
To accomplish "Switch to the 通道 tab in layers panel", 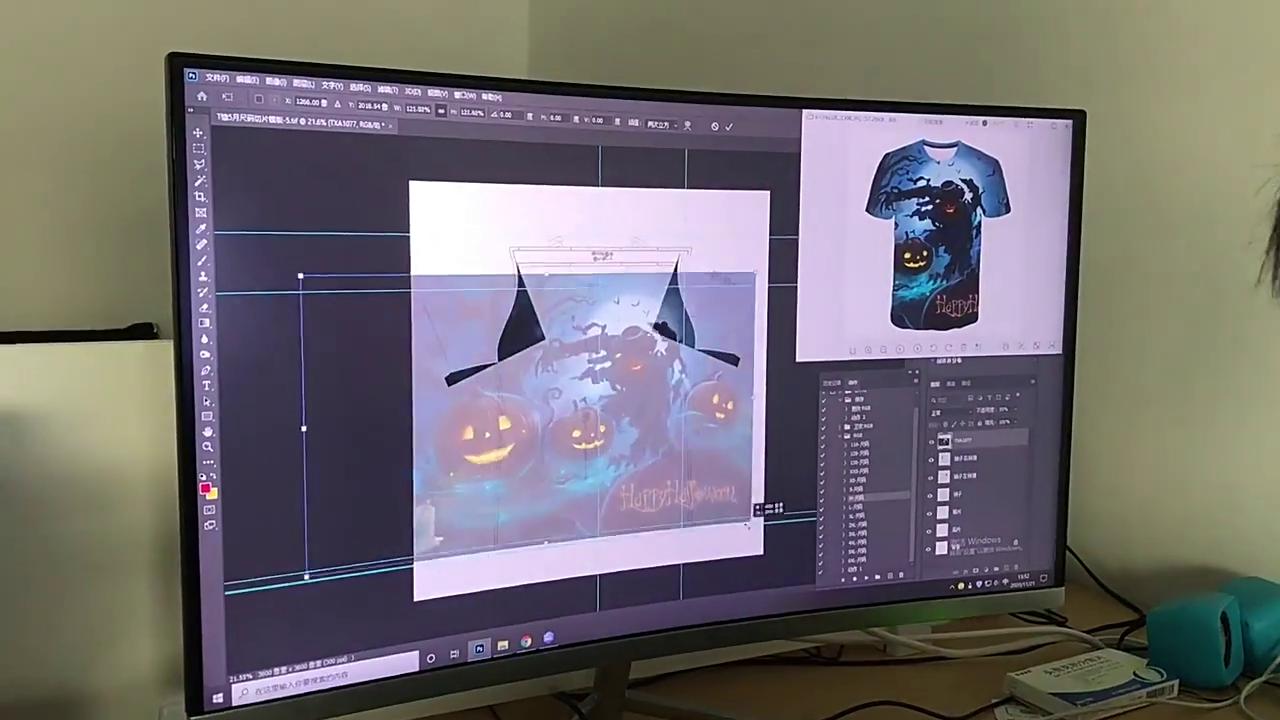I will pos(951,383).
